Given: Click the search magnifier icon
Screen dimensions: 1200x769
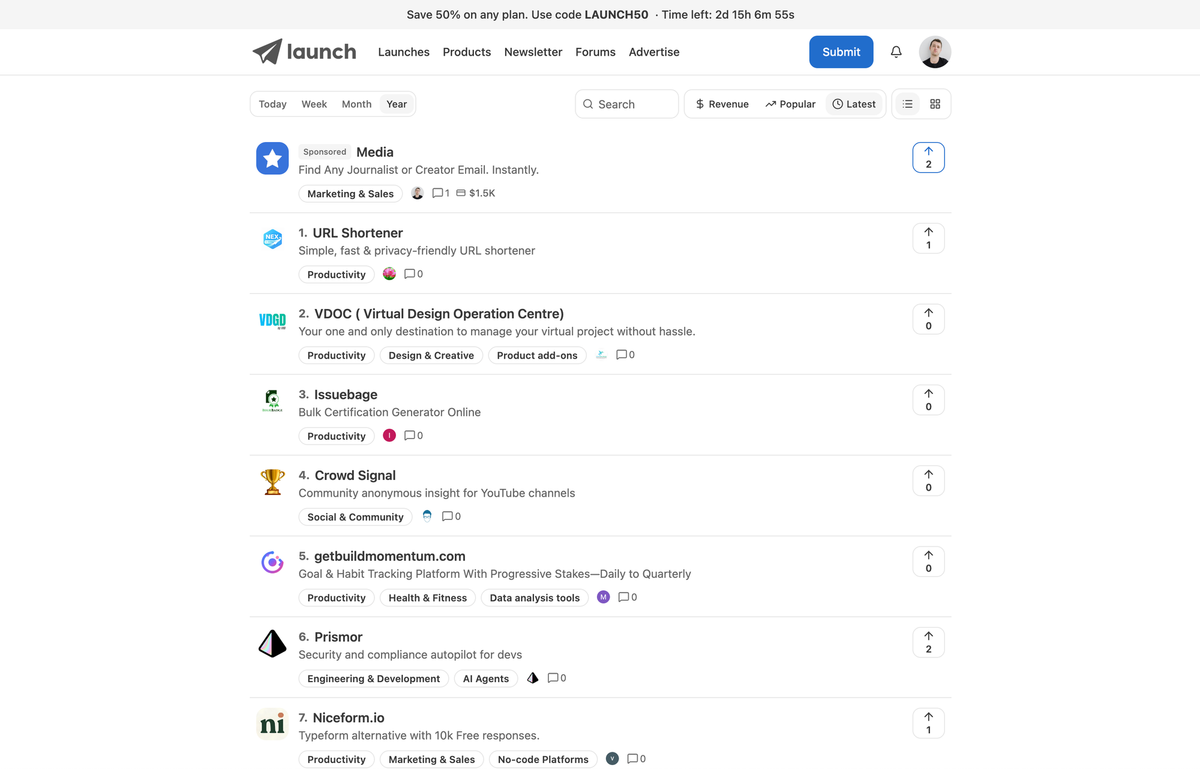Looking at the screenshot, I should click(x=589, y=103).
